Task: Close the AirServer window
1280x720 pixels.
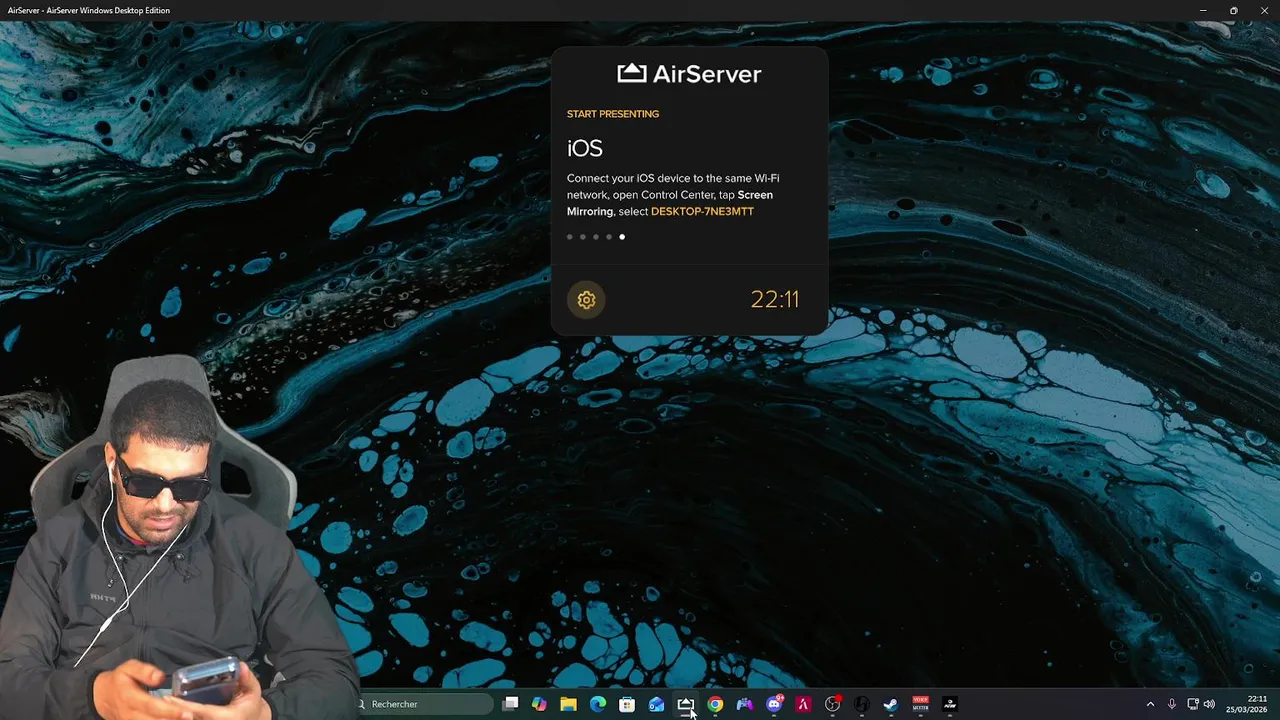Action: click(1264, 10)
